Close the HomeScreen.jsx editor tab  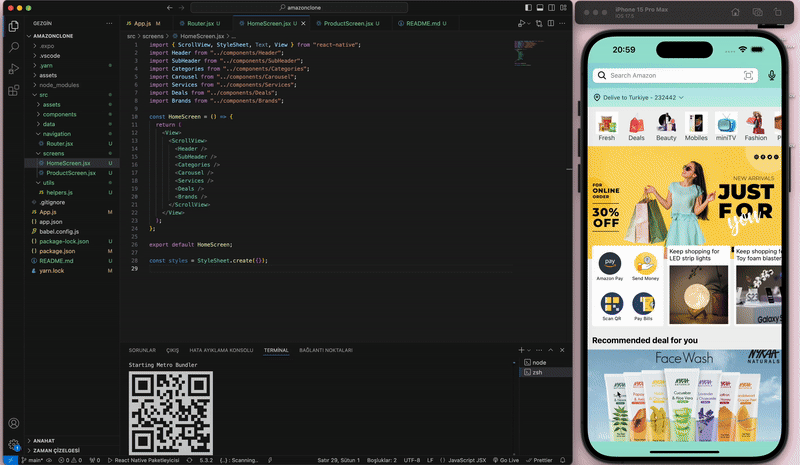click(x=304, y=23)
